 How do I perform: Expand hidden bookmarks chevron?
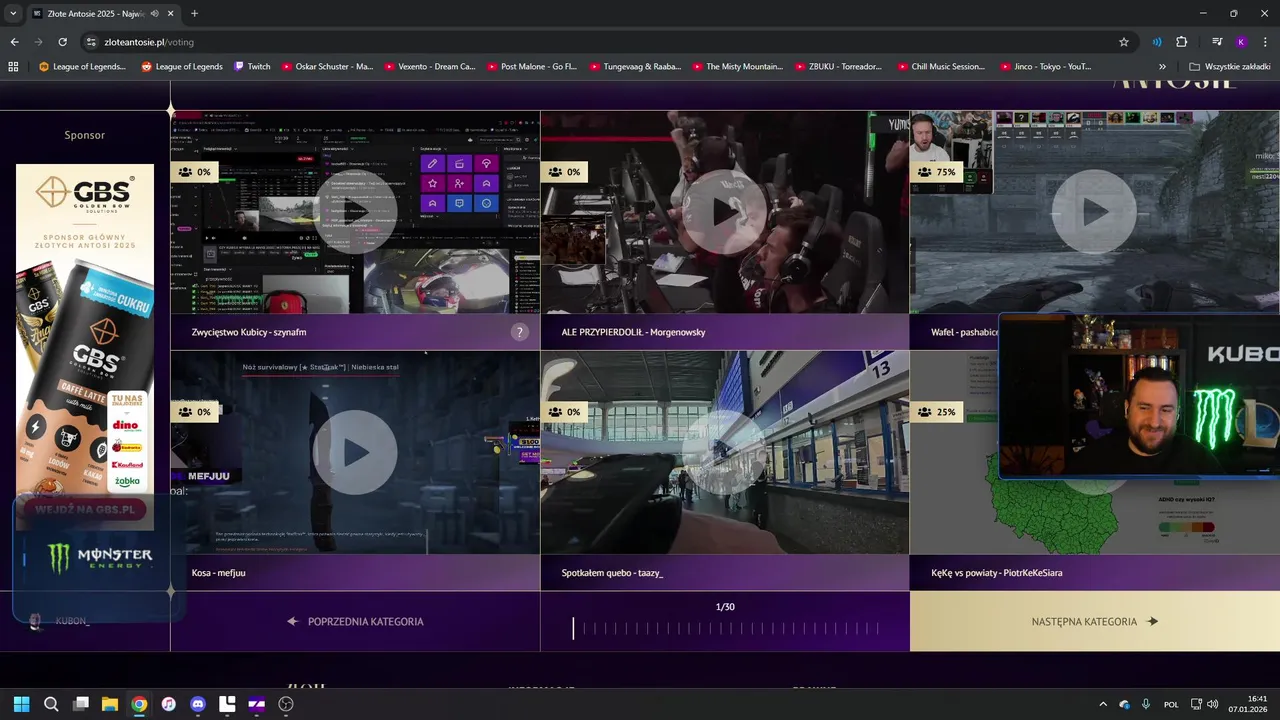(1163, 67)
